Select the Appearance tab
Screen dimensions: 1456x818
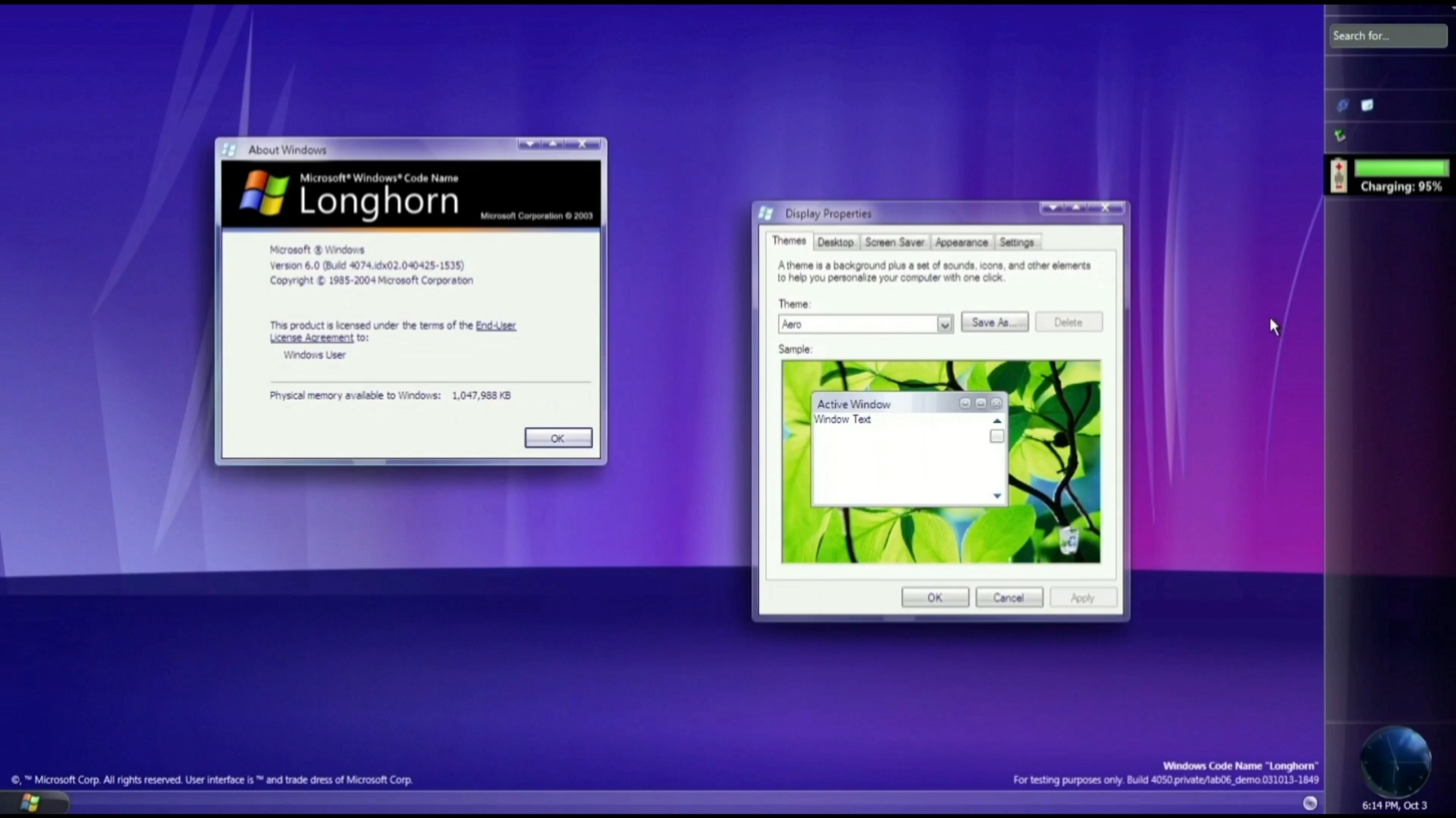[961, 242]
